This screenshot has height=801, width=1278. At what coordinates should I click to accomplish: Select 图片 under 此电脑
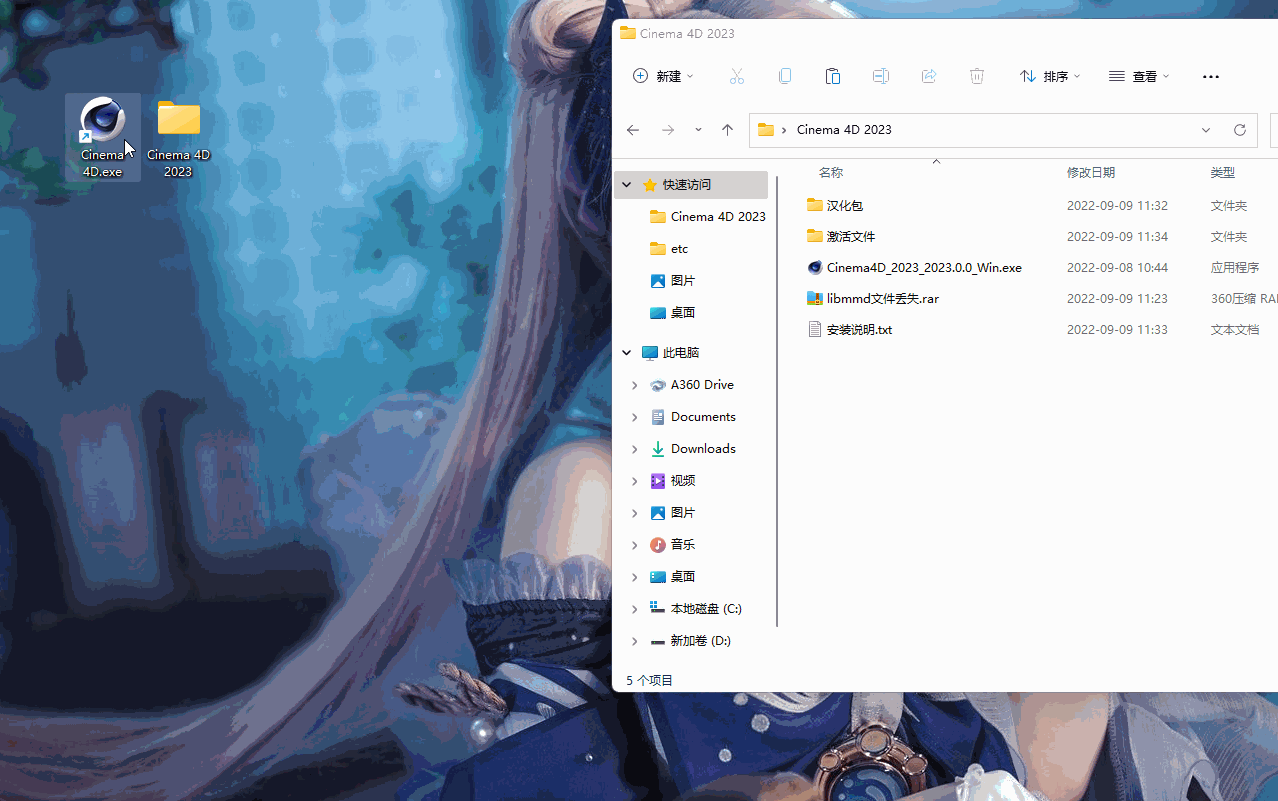(x=673, y=513)
